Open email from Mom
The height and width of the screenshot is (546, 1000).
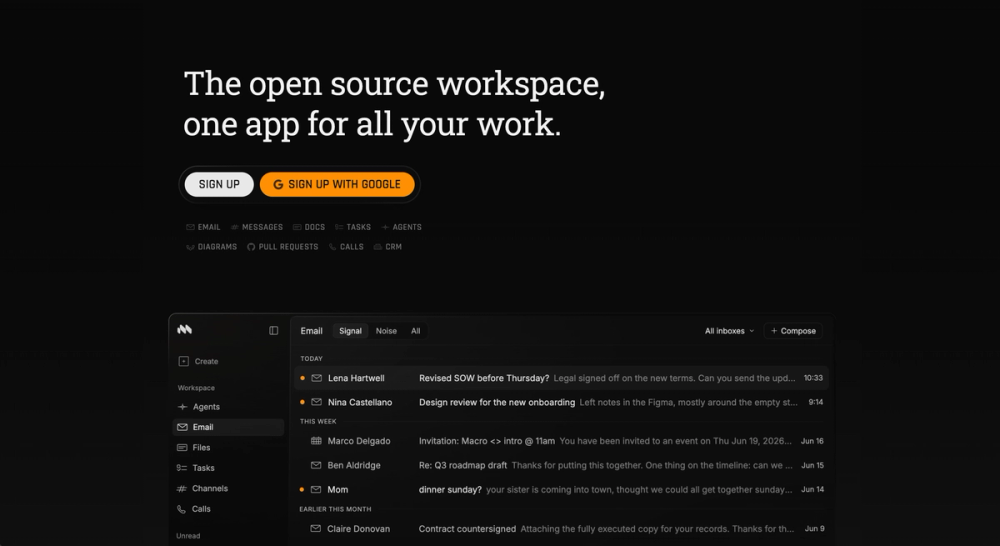561,490
